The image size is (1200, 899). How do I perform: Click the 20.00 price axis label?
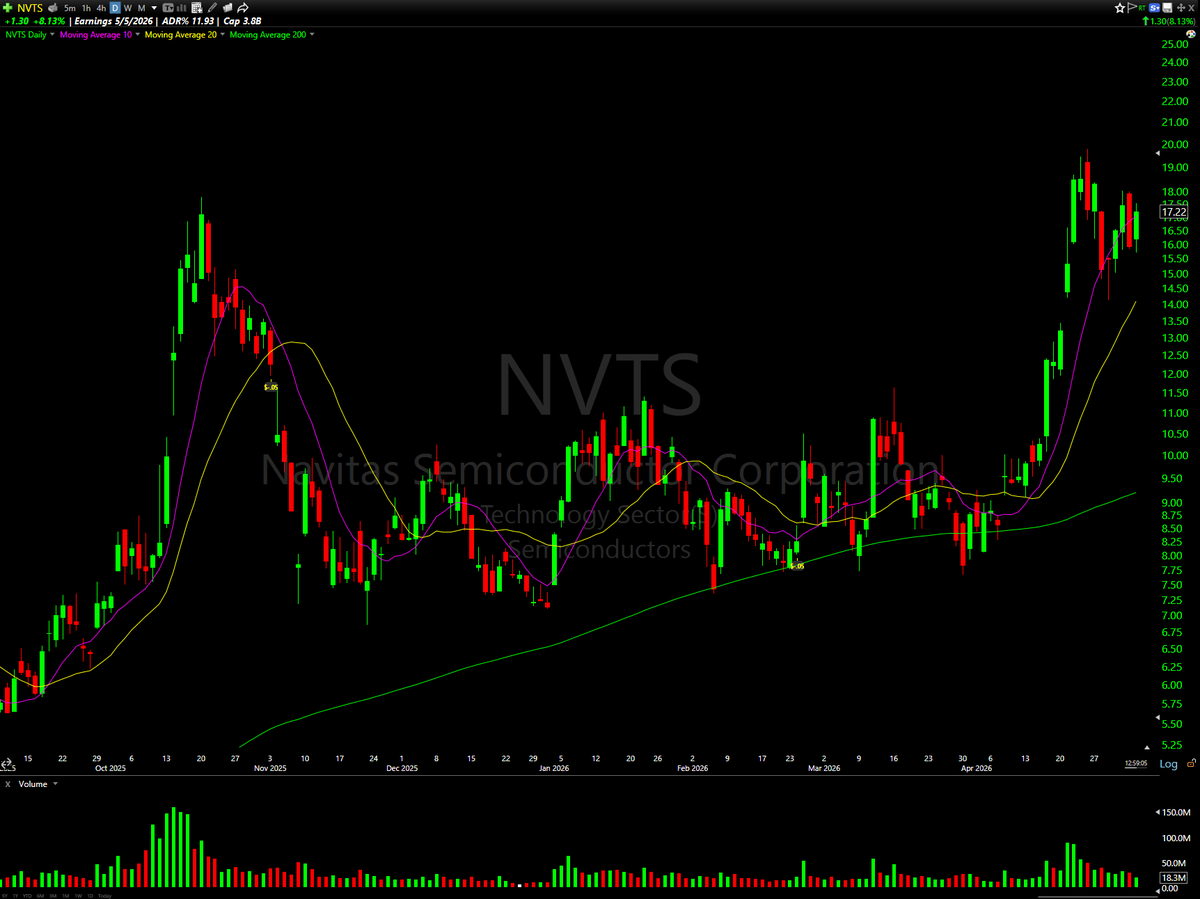1173,144
